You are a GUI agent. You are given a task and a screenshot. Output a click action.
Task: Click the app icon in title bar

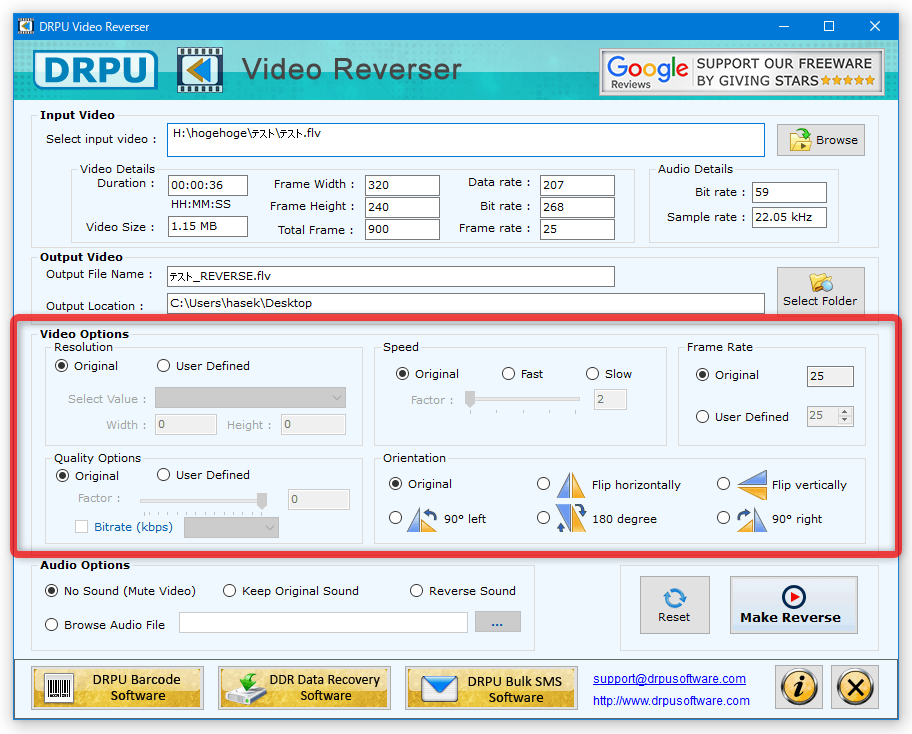click(26, 27)
